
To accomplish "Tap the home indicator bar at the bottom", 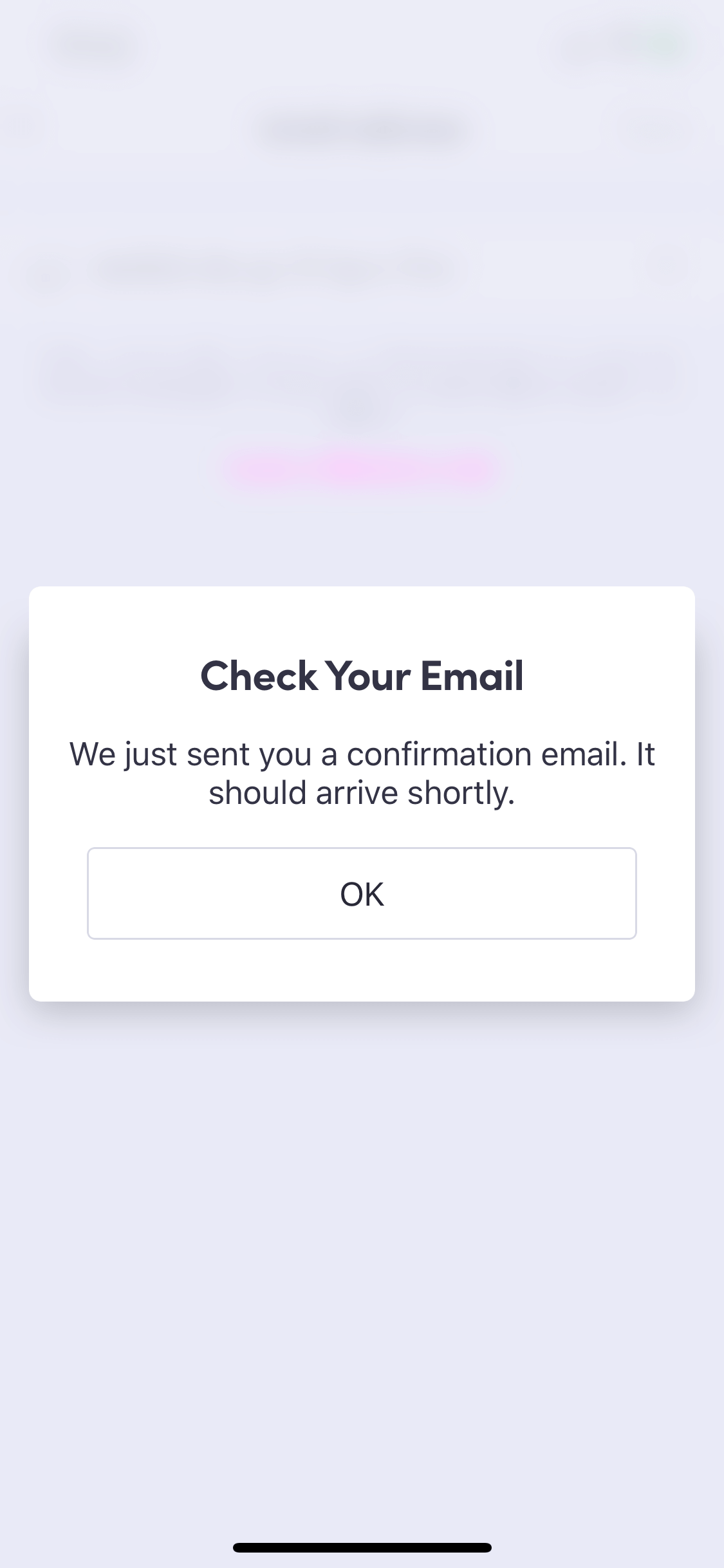I will [362, 1547].
